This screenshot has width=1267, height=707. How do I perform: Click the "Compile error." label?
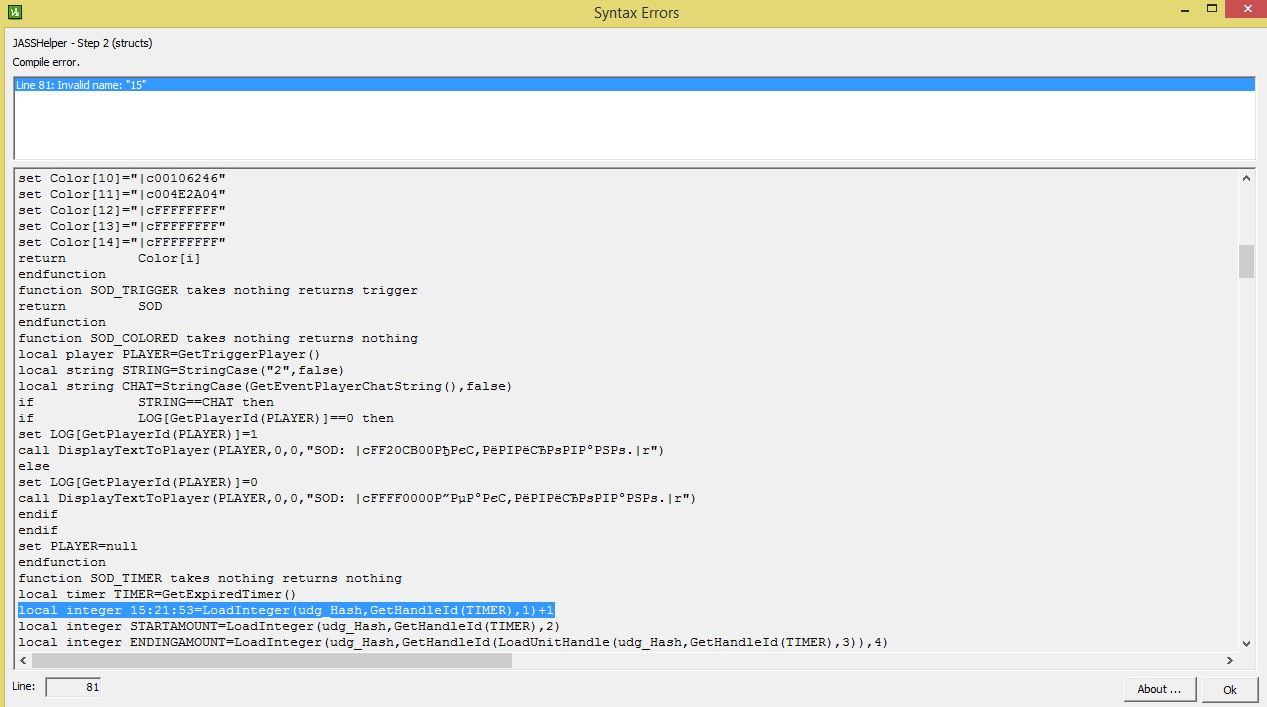point(46,62)
